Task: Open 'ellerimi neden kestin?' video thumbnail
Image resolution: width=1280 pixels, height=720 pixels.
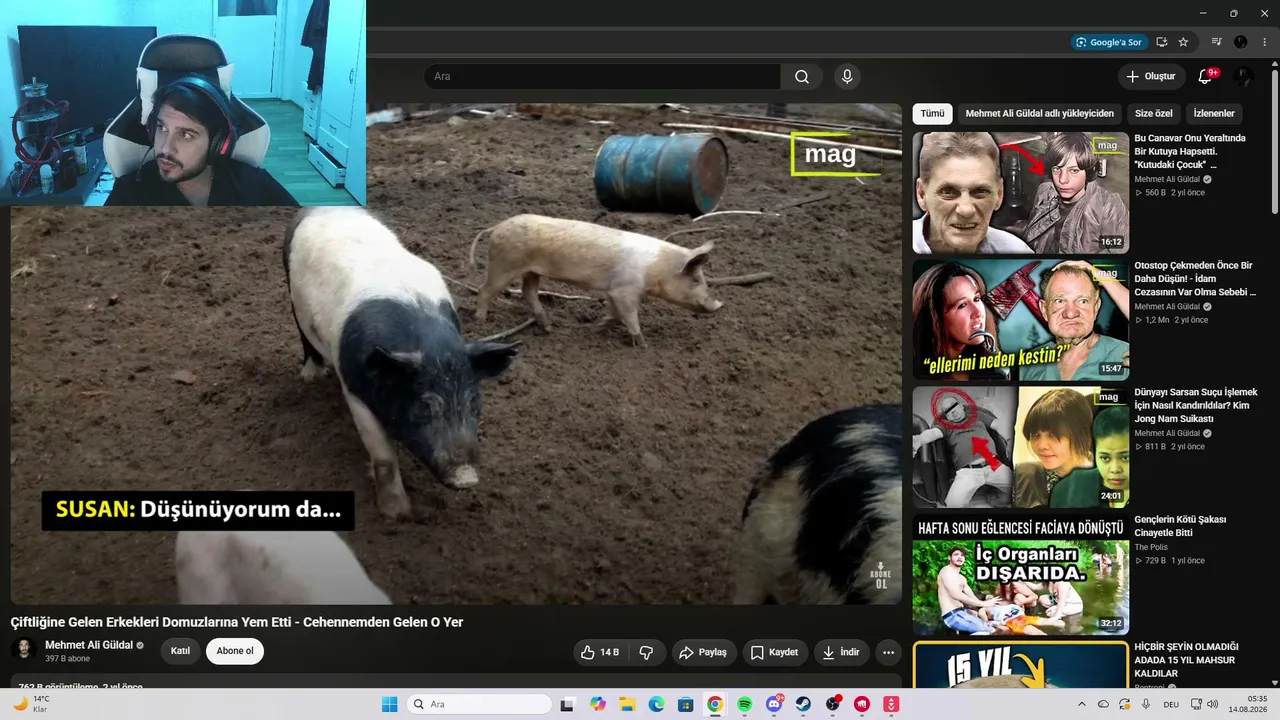Action: [1020, 320]
